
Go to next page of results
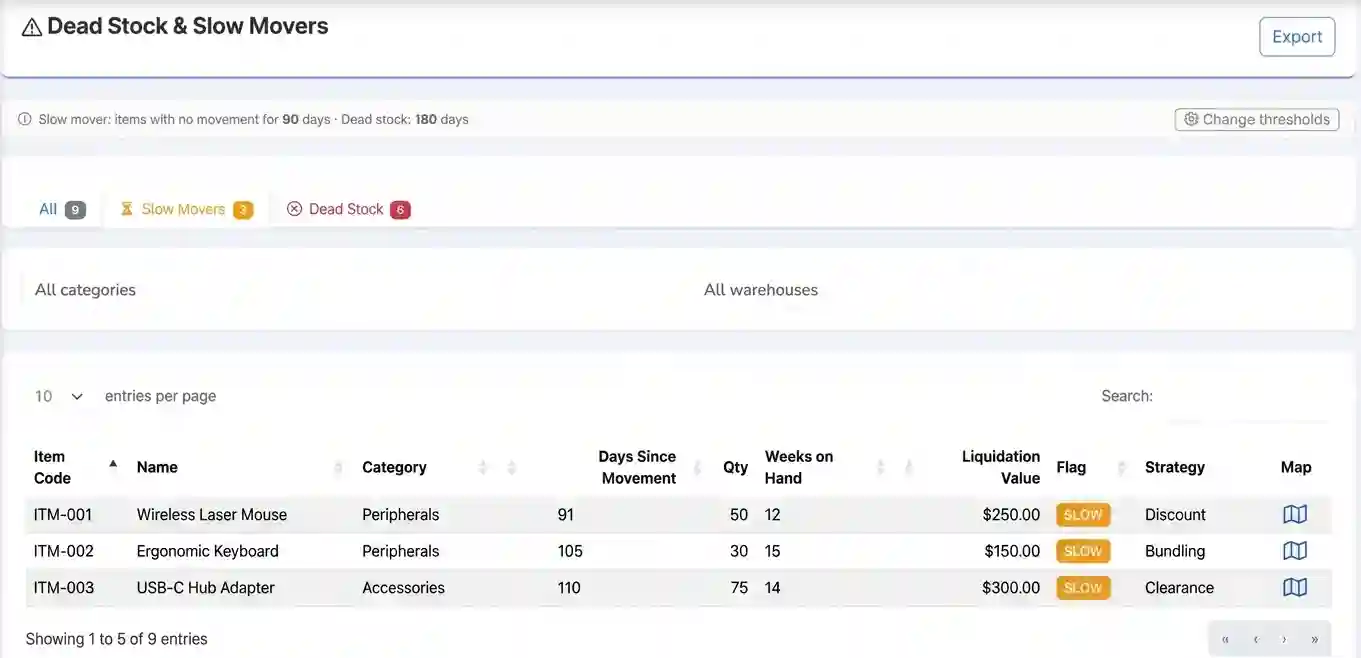click(1284, 639)
